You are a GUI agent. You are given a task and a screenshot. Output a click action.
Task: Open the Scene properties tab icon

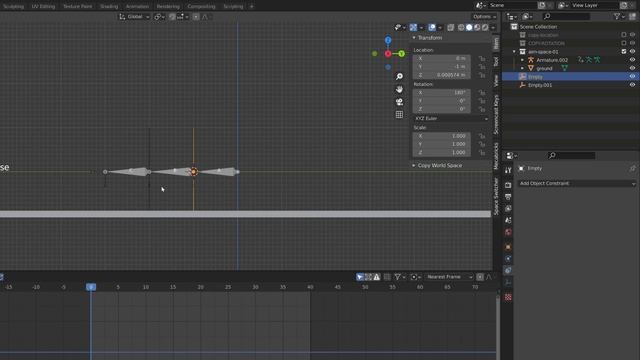508,220
